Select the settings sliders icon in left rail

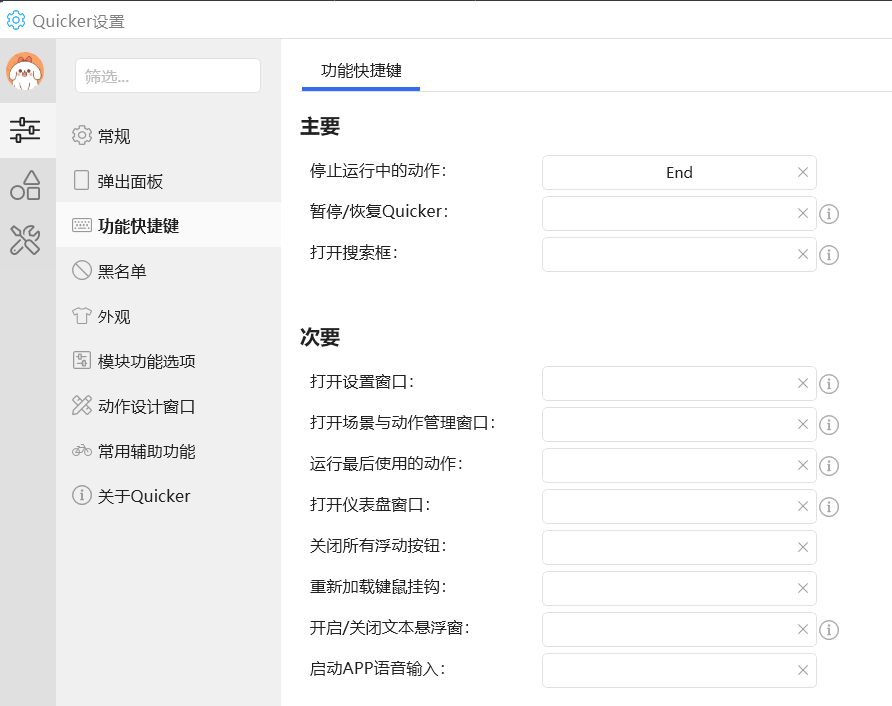pos(25,130)
